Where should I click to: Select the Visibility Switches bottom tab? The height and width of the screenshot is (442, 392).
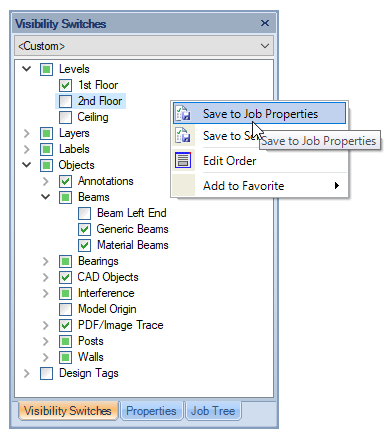68,411
